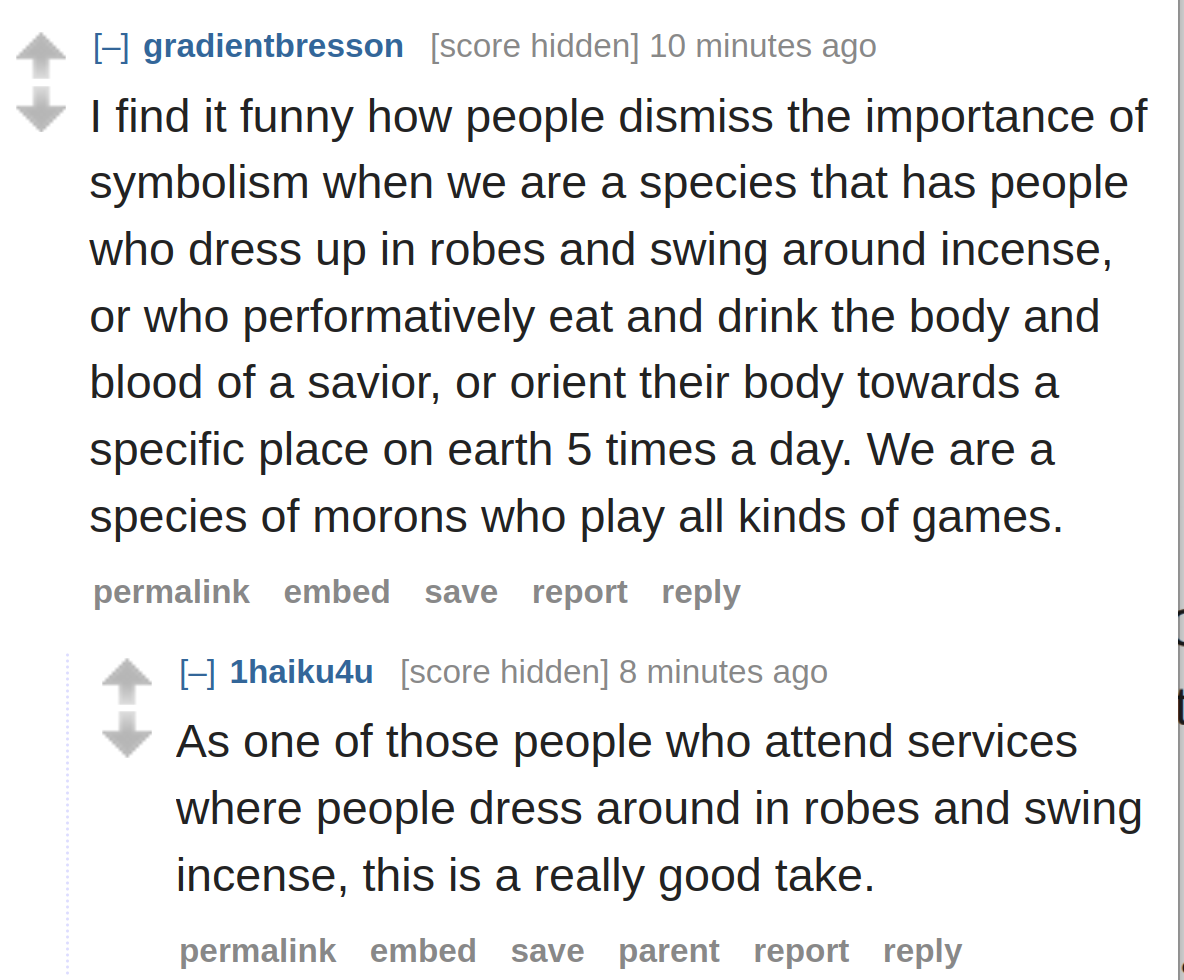Click the dotted thread line beside 1haiku4u's reply
Viewport: 1184px width, 980px height.
(x=67, y=815)
